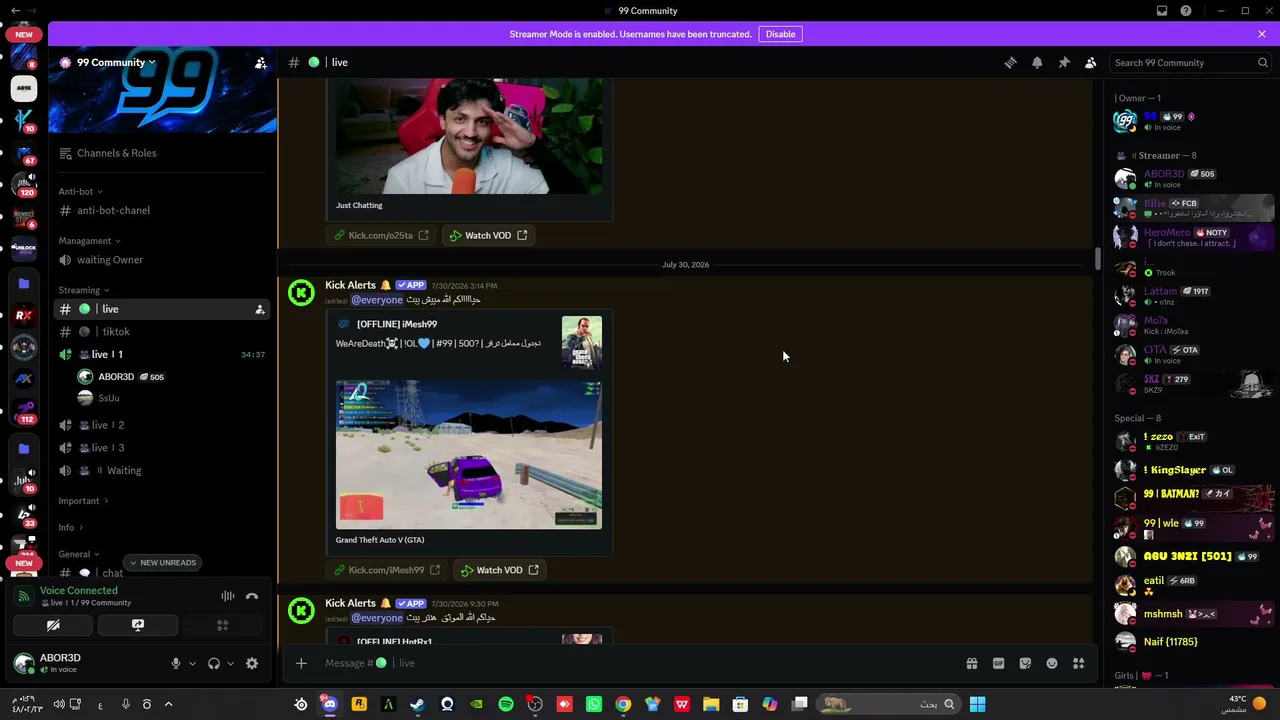Screen dimensions: 1280x720
Task: Jump to New Unreads in channel list
Action: (162, 562)
